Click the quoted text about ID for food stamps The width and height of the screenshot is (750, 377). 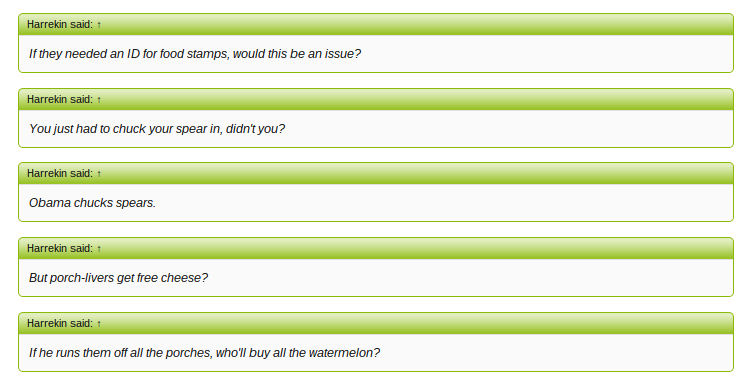tap(195, 54)
